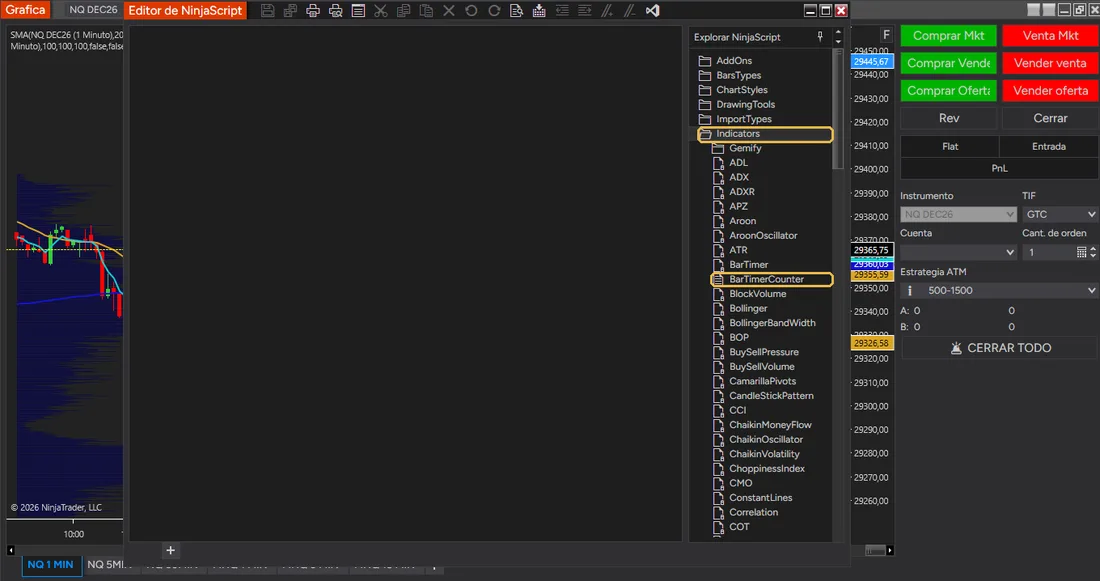Screen dimensions: 1100x581
Task: Expand the ChartStyles folder
Action: (742, 90)
